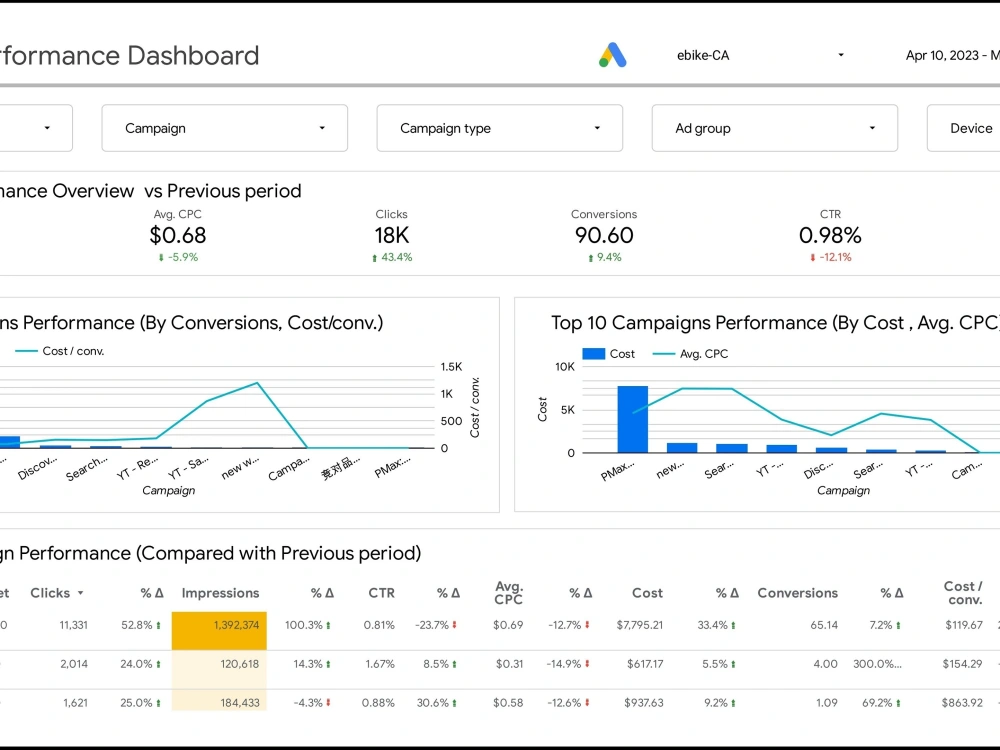Open the ebike-CA account dropdown

pyautogui.click(x=760, y=55)
